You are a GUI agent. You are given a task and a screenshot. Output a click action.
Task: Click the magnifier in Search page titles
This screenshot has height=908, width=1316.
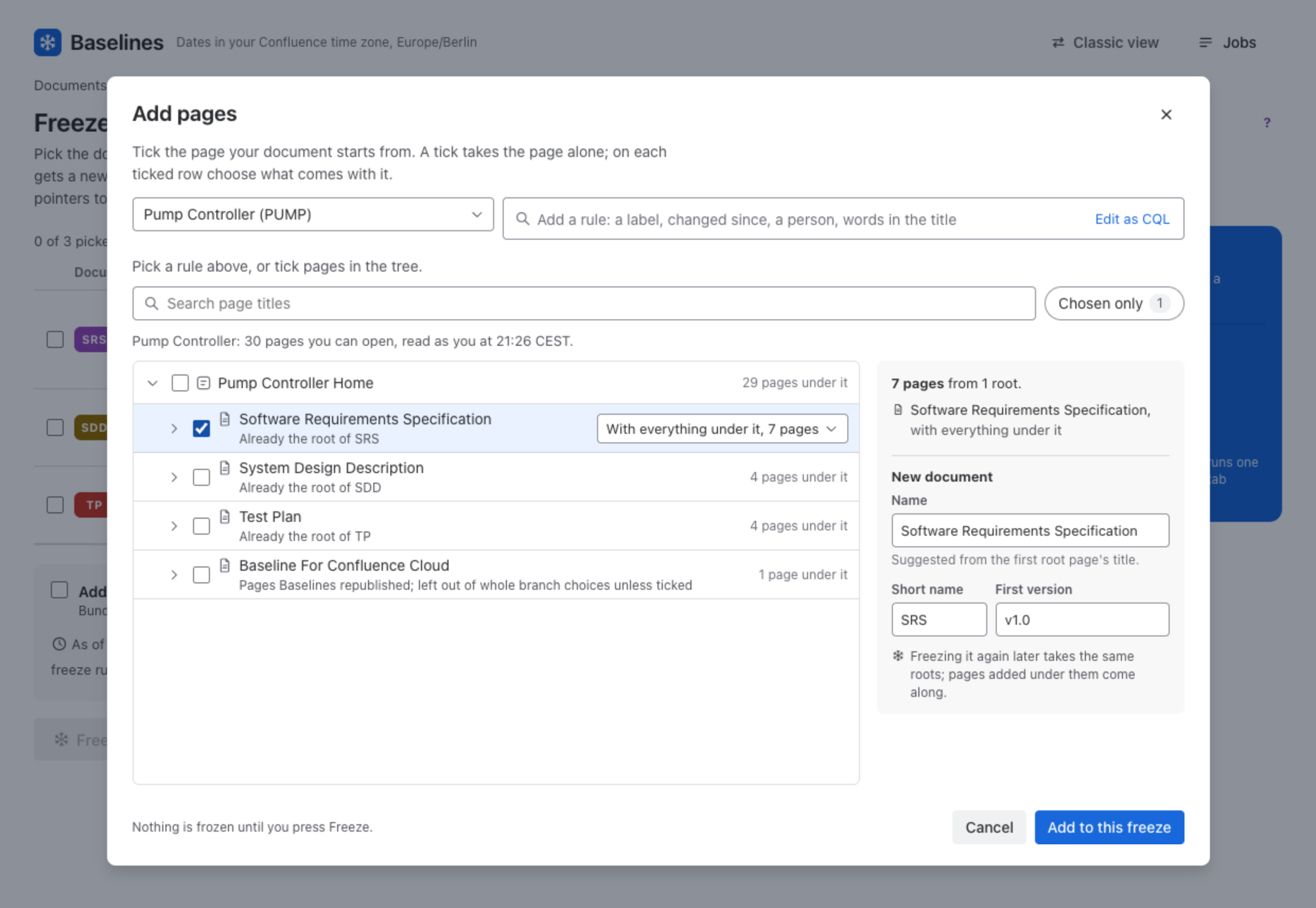coord(151,303)
